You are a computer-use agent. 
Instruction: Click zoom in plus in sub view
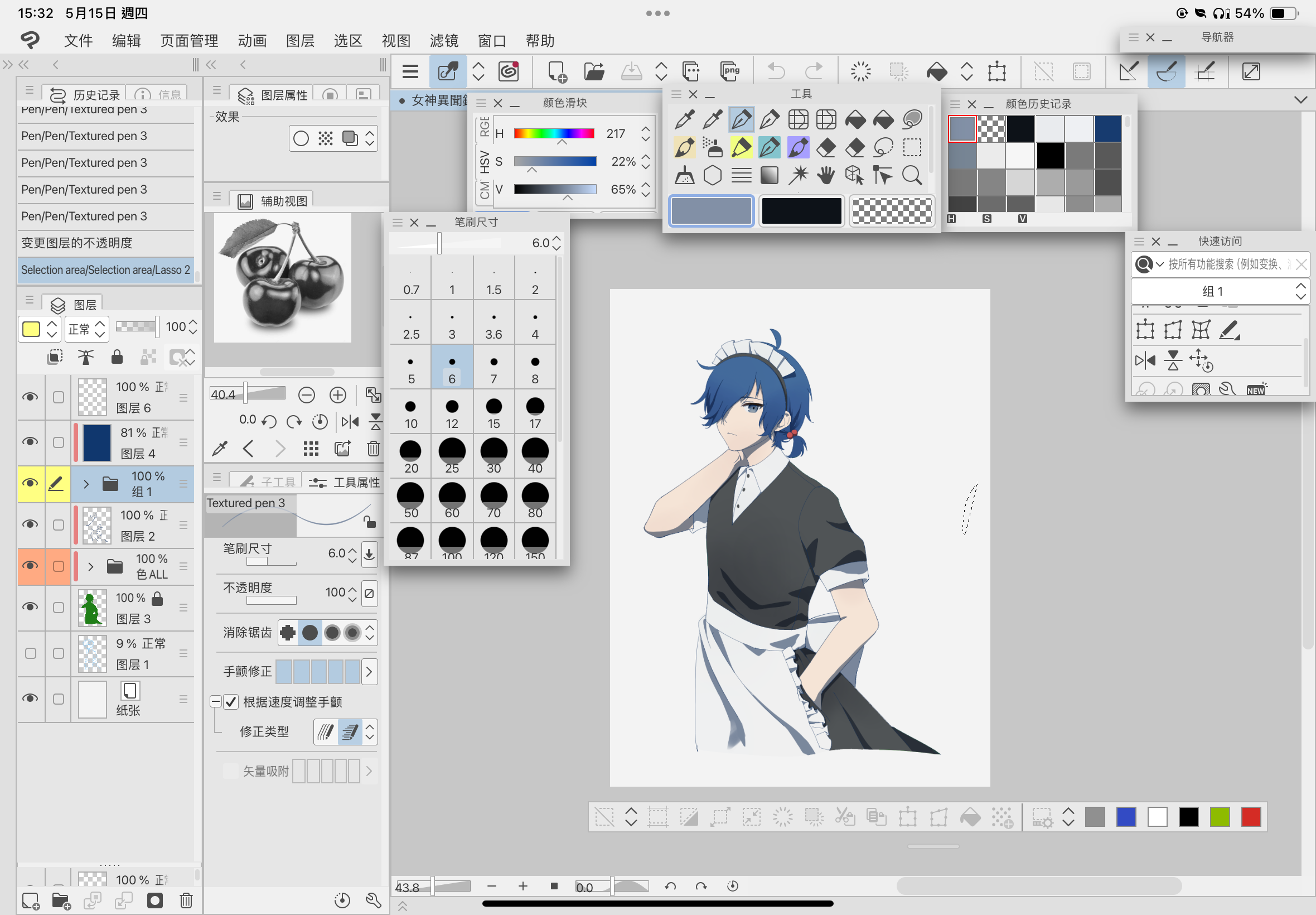coord(337,394)
